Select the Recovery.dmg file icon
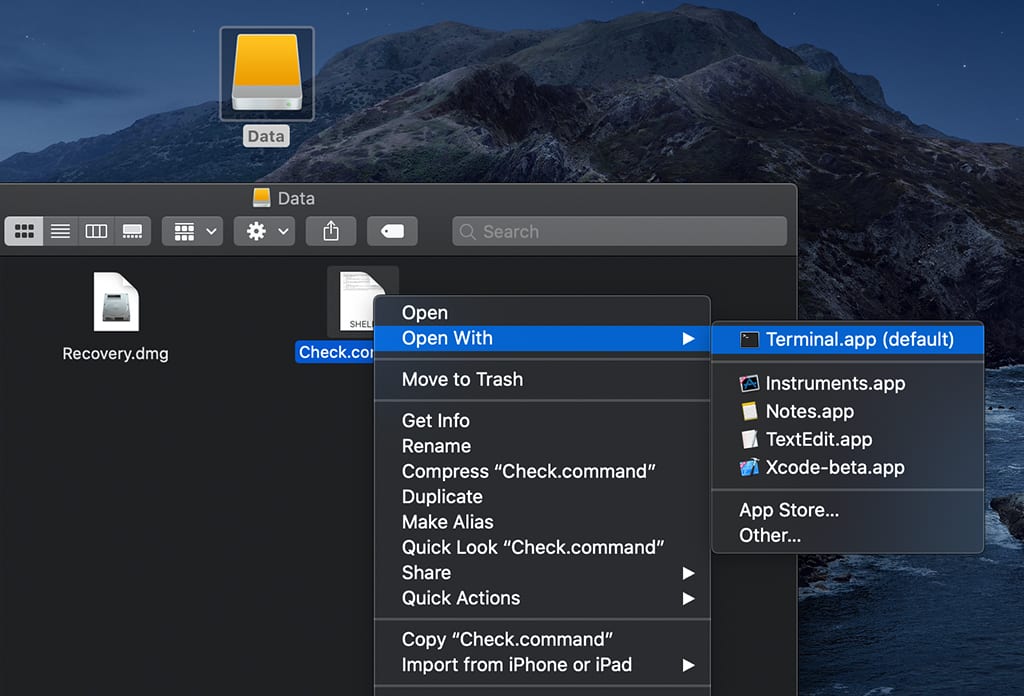This screenshot has width=1024, height=696. click(116, 302)
